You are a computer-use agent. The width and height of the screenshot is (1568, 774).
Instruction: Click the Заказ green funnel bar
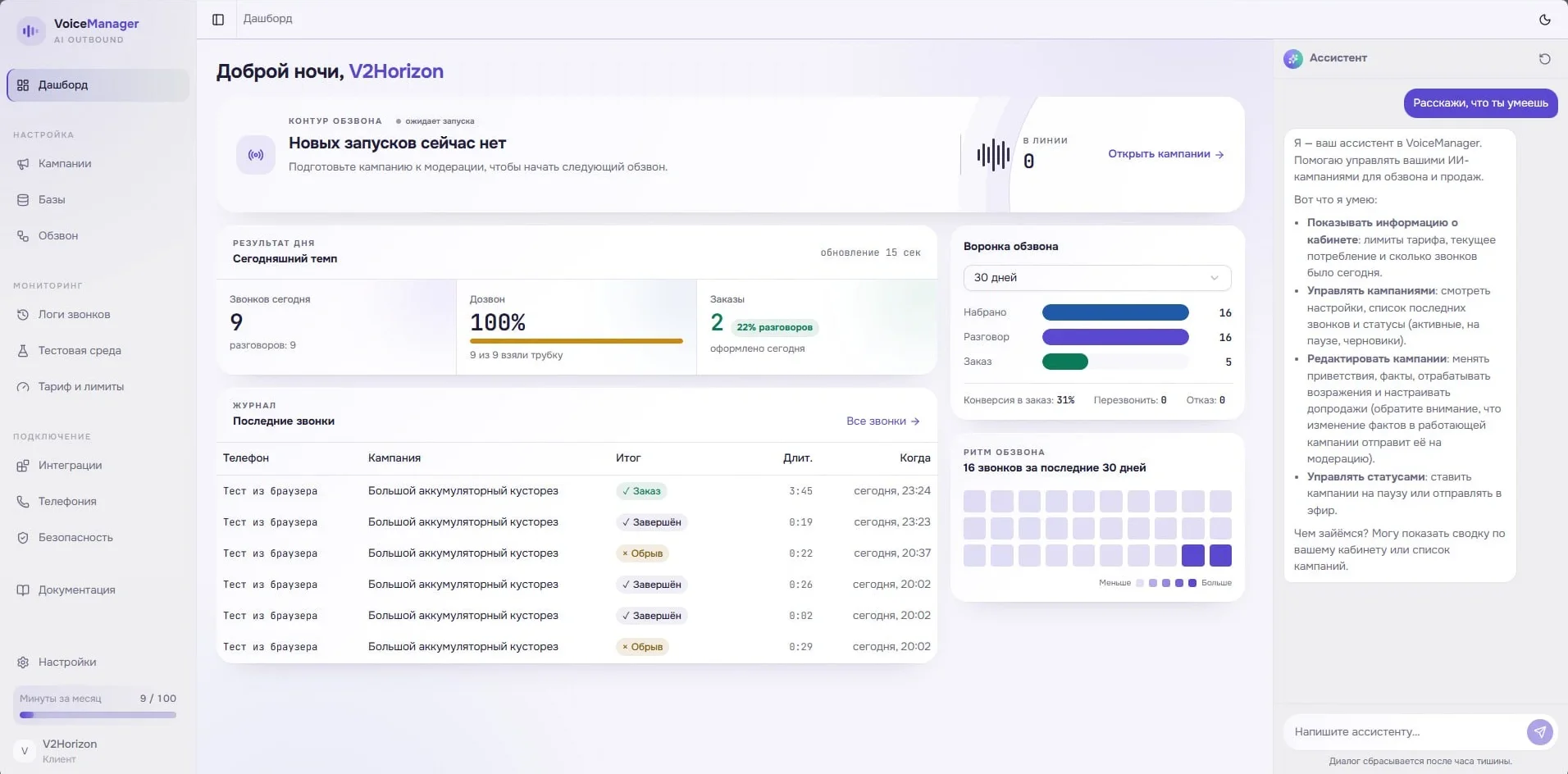pyautogui.click(x=1064, y=362)
